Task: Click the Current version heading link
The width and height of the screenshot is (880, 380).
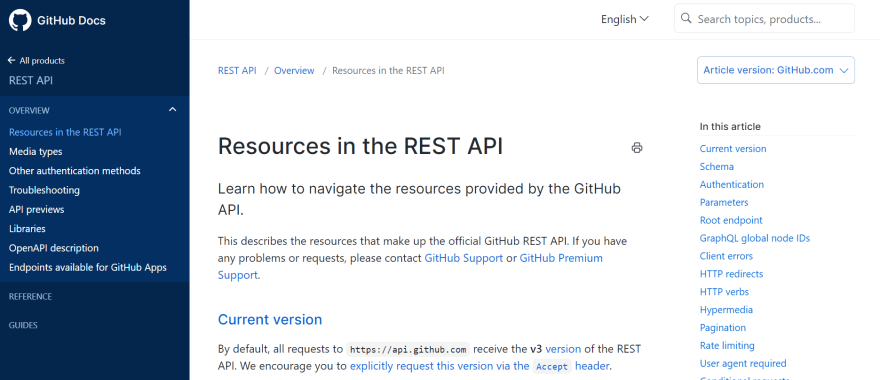Action: 270,319
